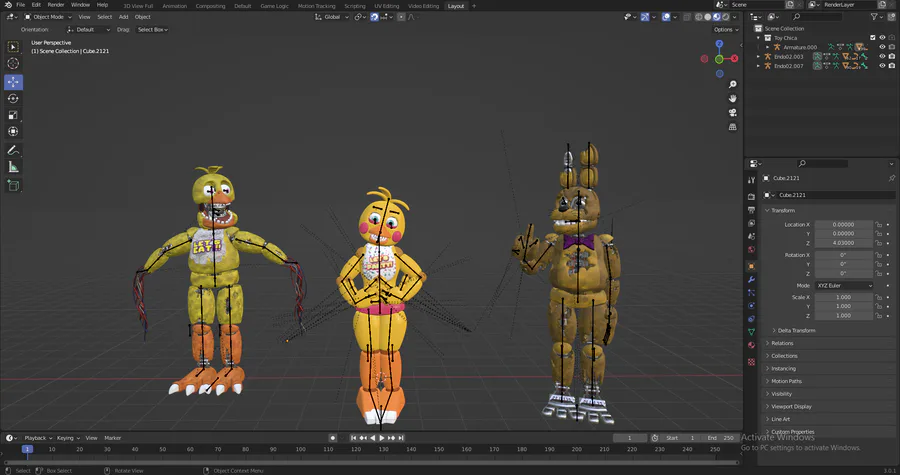Open the timeline Playback menu
Viewport: 900px width, 475px height.
tap(38, 438)
